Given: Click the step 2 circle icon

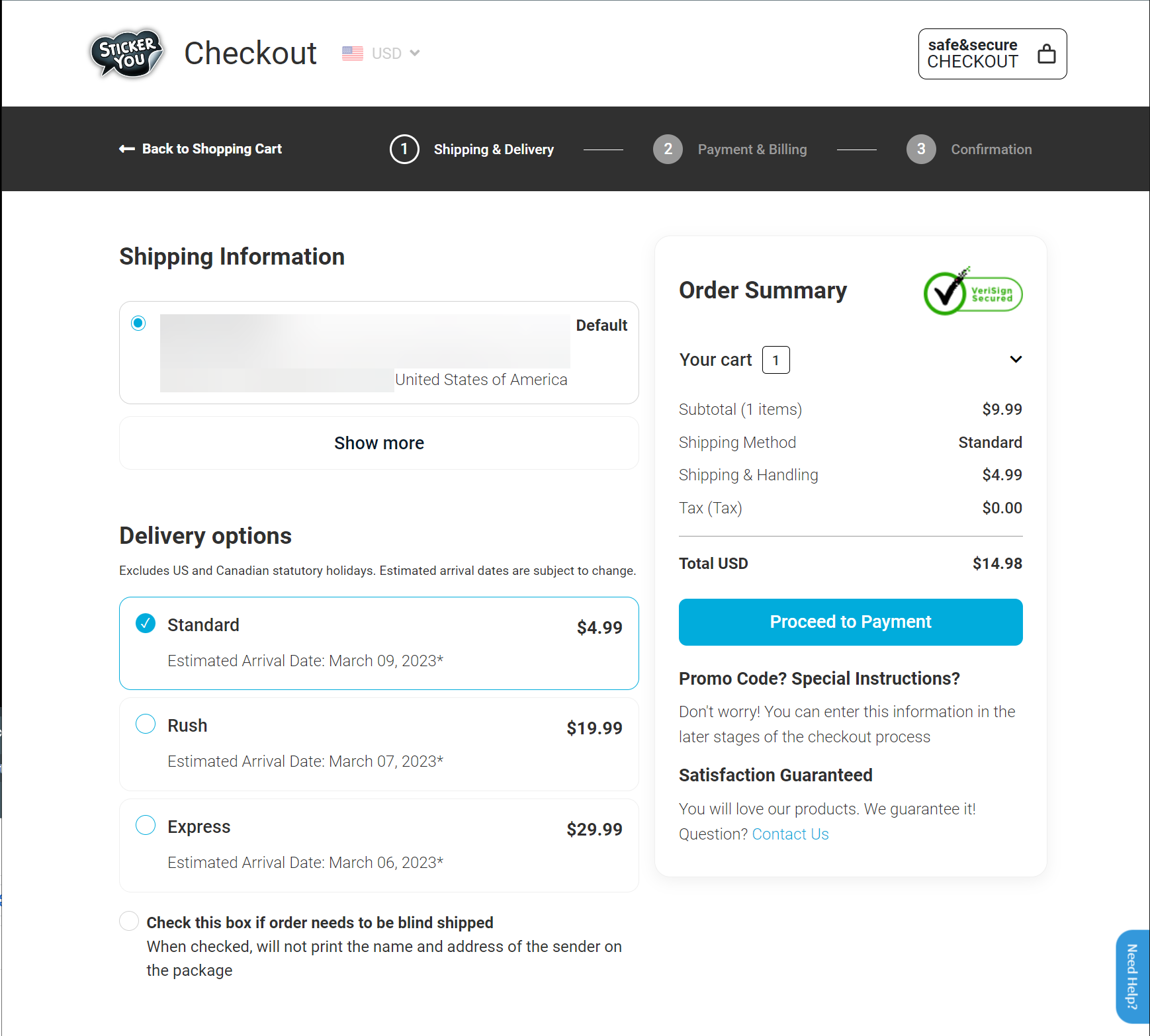Looking at the screenshot, I should (668, 149).
